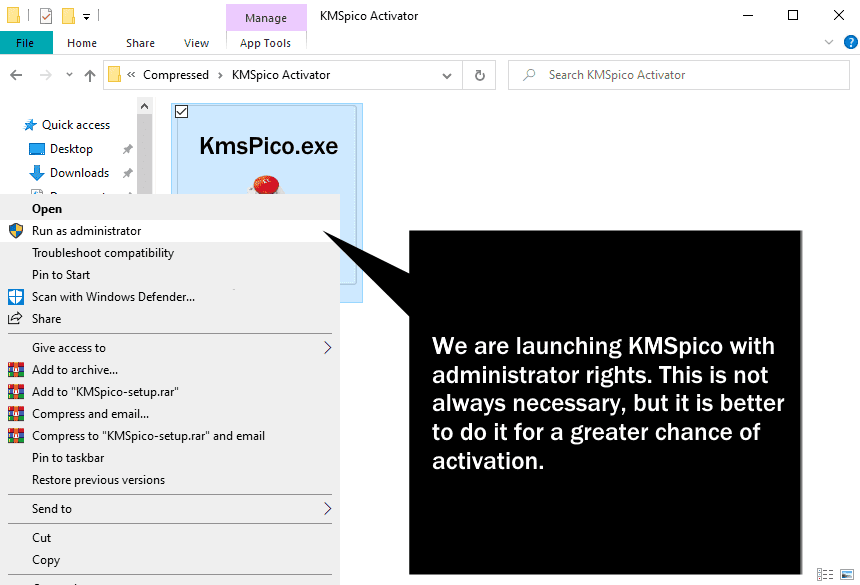This screenshot has width=860, height=585.
Task: Choose Pin to Start
Action: (x=170, y=275)
